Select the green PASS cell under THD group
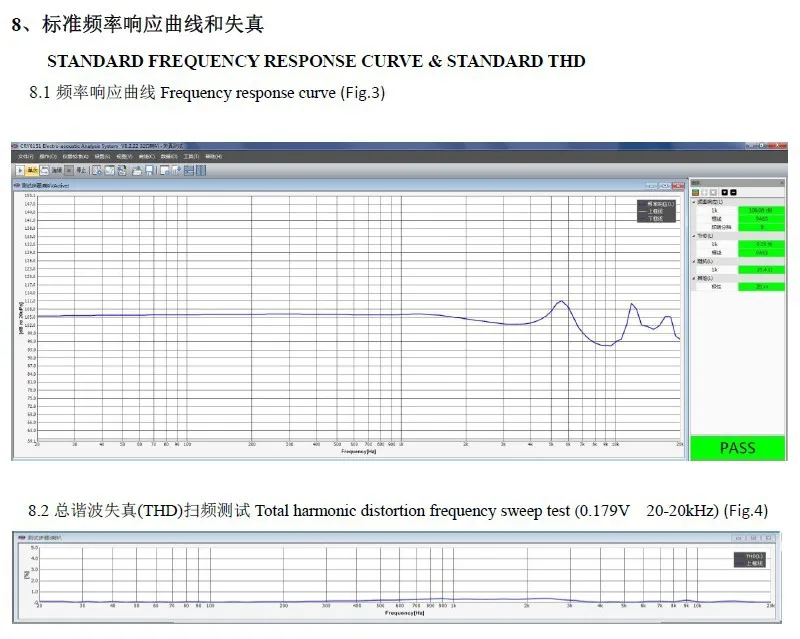The height and width of the screenshot is (639, 800). (761, 253)
